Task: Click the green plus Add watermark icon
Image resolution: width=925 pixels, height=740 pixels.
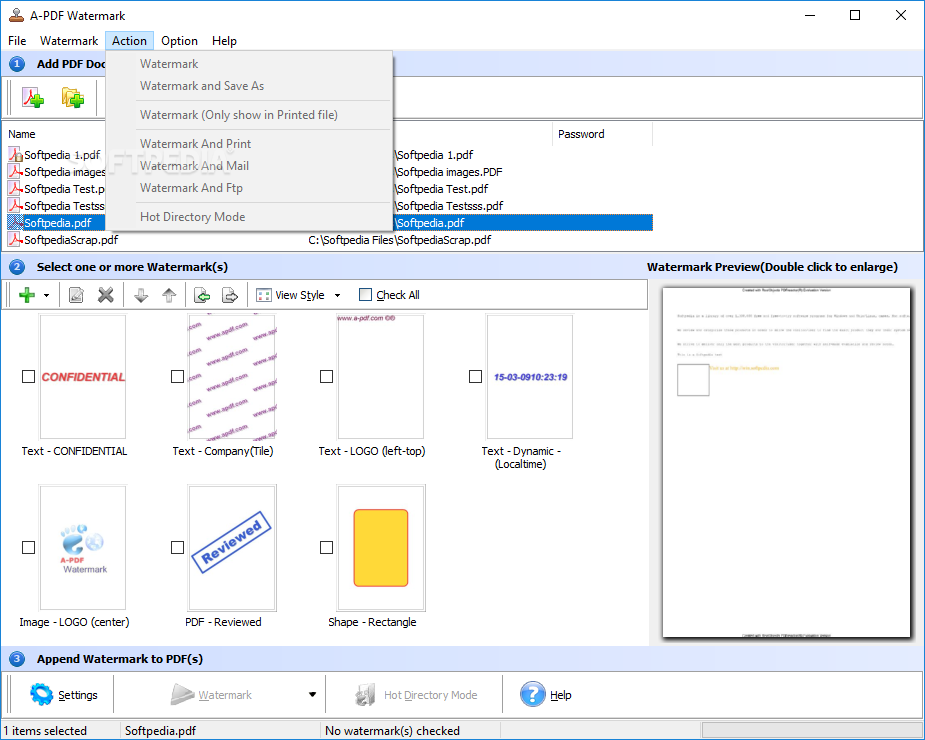Action: point(27,294)
